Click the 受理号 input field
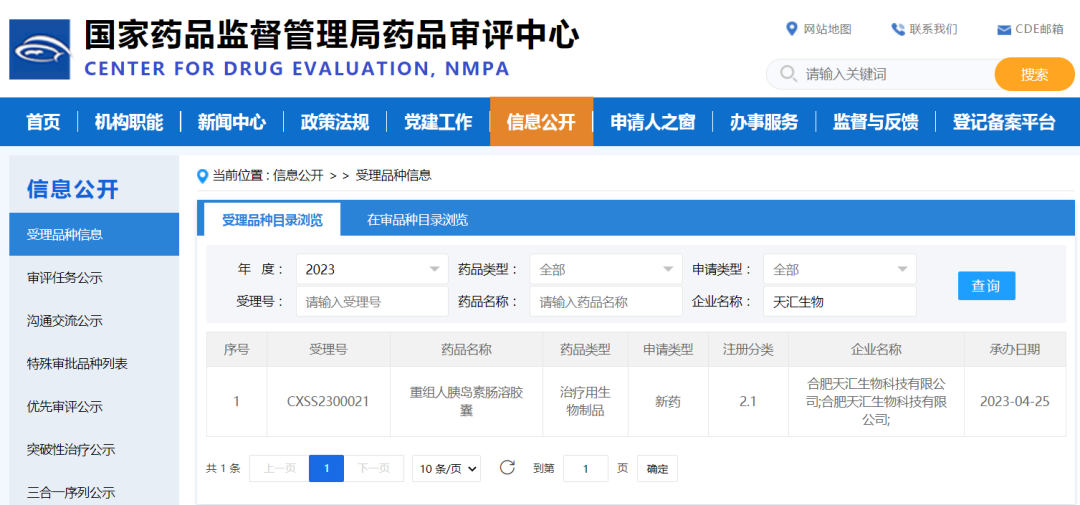This screenshot has width=1080, height=505. [x=372, y=301]
